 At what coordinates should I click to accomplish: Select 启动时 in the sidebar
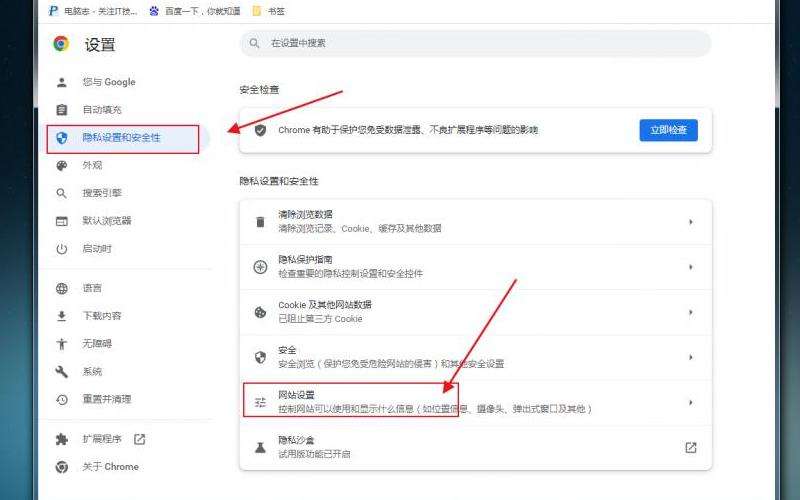pos(97,249)
